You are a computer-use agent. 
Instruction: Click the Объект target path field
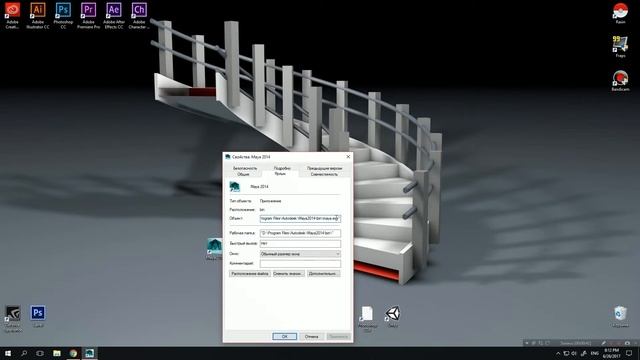coord(300,219)
